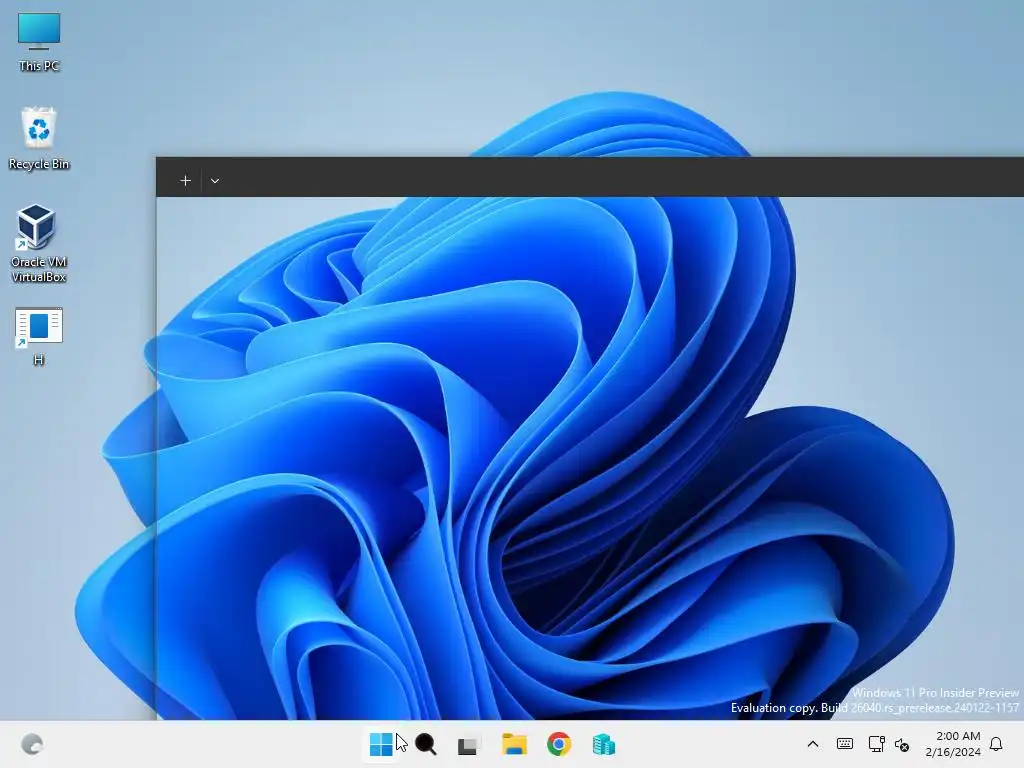1024x768 pixels.
Task: Click the "Oracle VM VirtualBox" label text
Action: [x=39, y=269]
